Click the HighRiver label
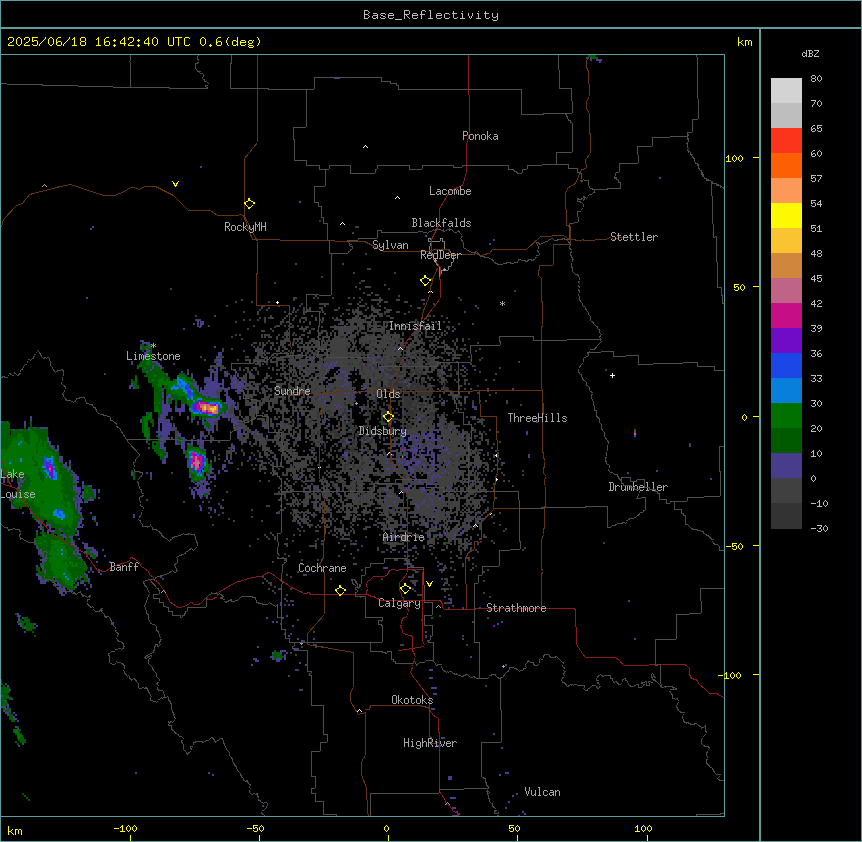This screenshot has height=842, width=862. coord(430,743)
